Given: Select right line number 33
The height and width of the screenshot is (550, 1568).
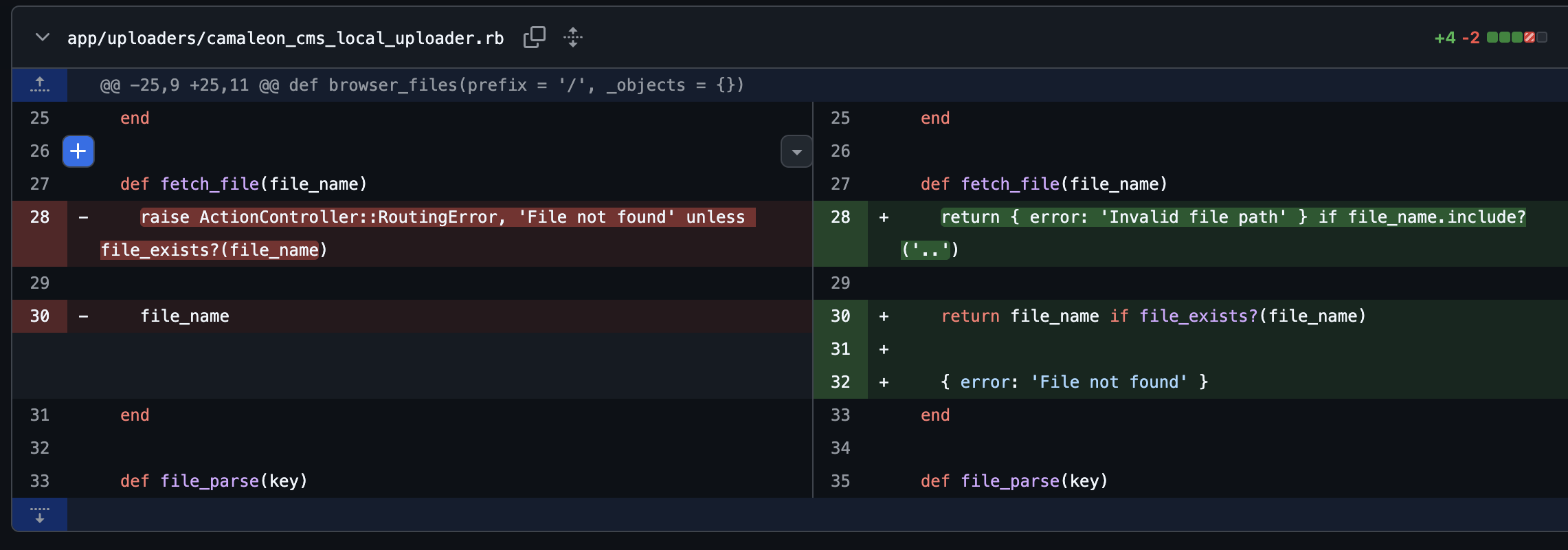Looking at the screenshot, I should coord(840,415).
